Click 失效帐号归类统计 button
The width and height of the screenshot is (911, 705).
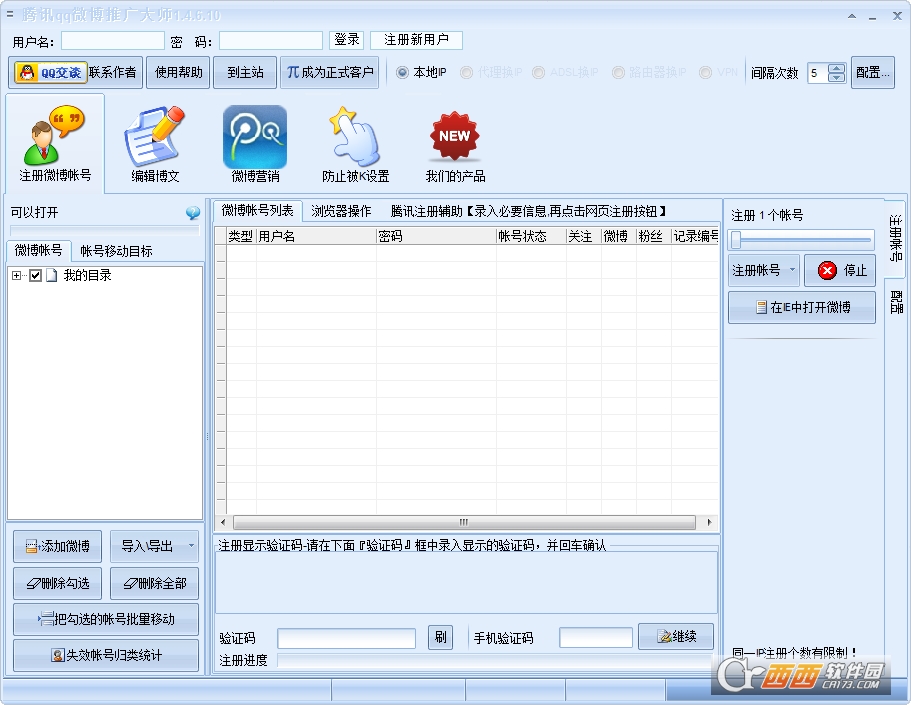coord(106,655)
